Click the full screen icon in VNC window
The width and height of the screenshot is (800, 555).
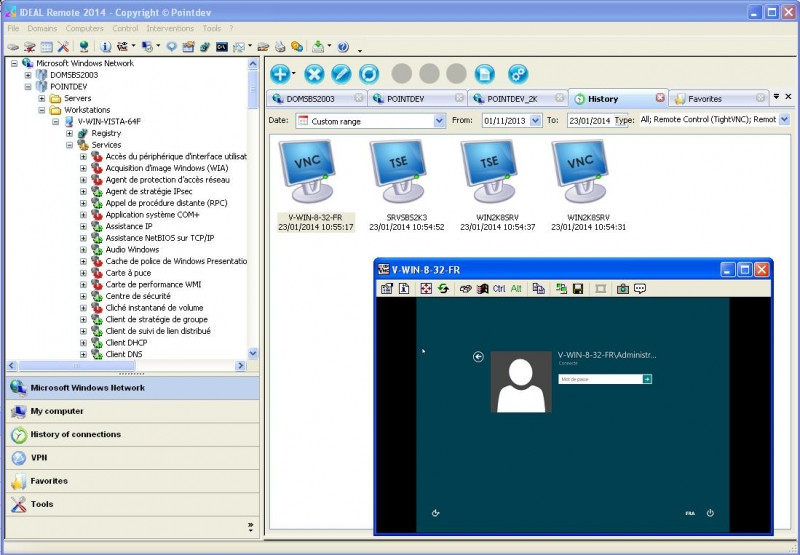pos(426,289)
